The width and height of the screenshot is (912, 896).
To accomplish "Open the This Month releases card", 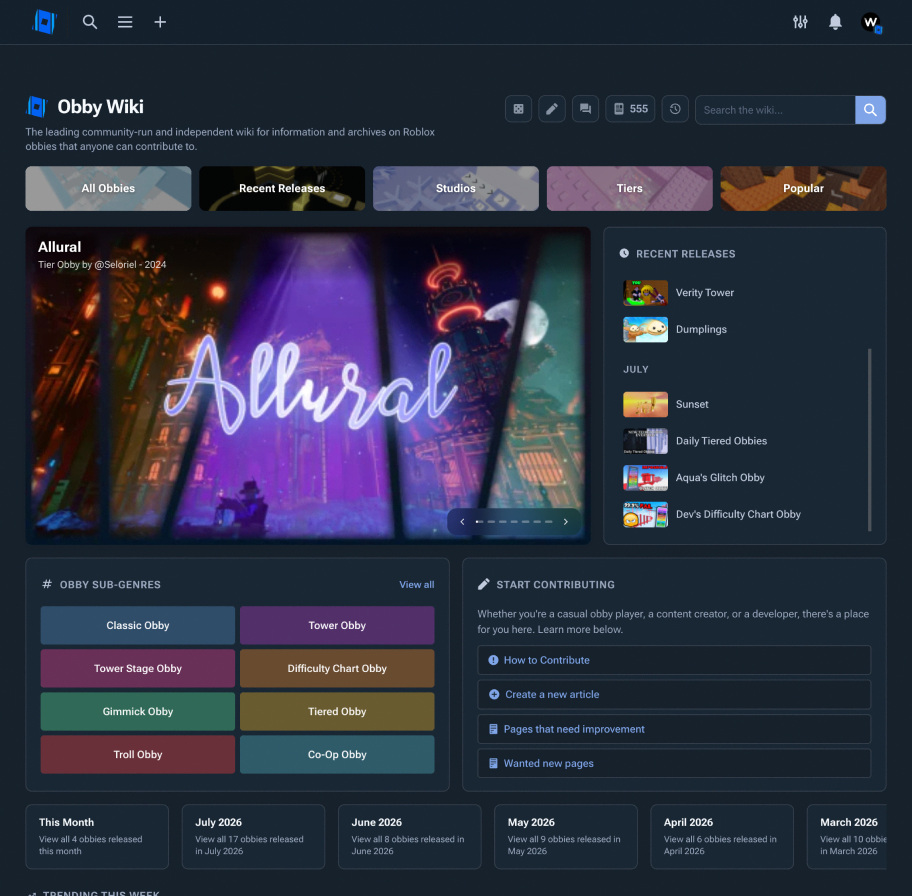I will point(97,837).
